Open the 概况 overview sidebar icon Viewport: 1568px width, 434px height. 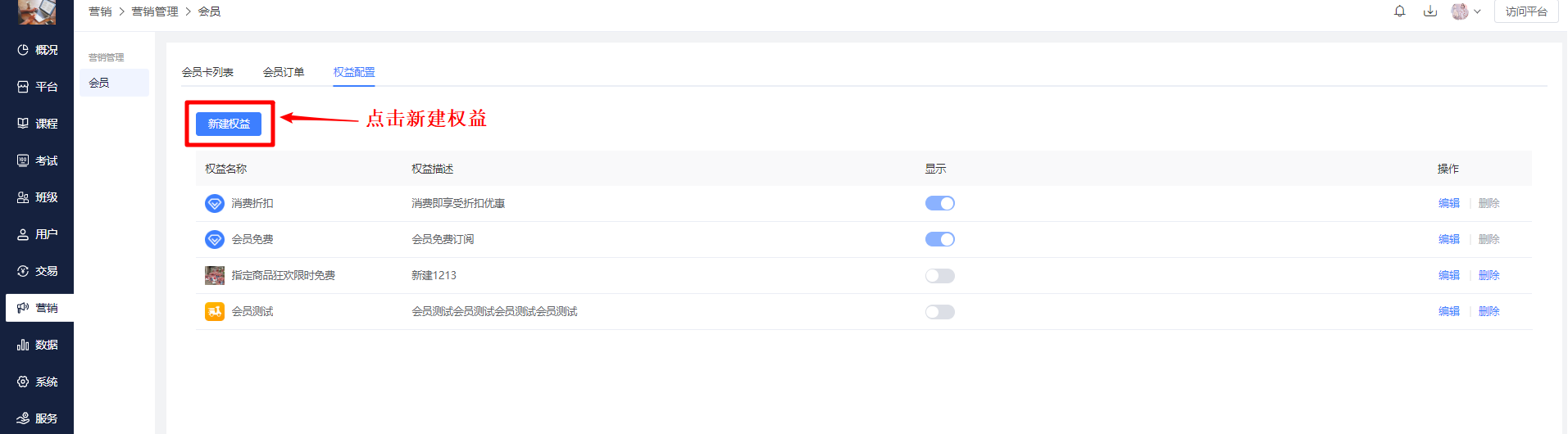pyautogui.click(x=23, y=50)
